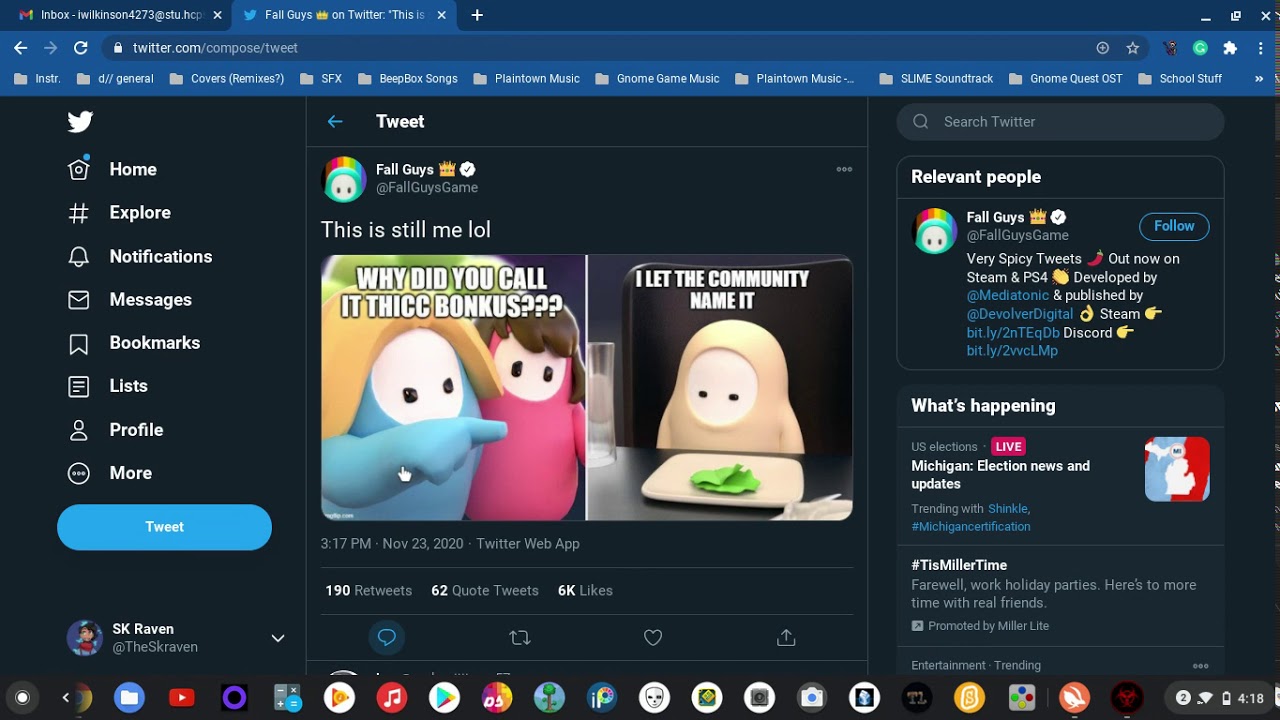
Task: Open a new browser tab
Action: click(x=477, y=15)
